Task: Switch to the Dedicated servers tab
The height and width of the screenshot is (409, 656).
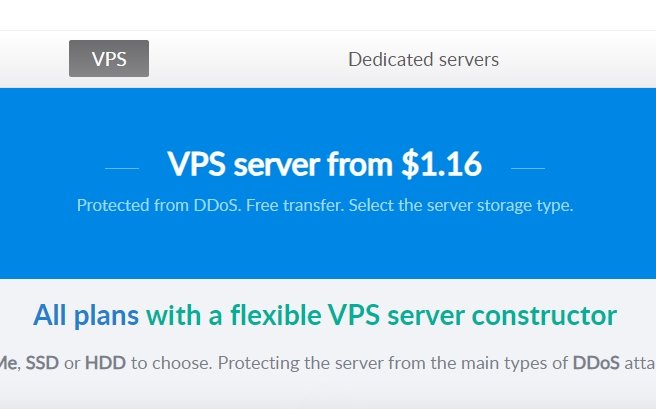Action: (423, 59)
